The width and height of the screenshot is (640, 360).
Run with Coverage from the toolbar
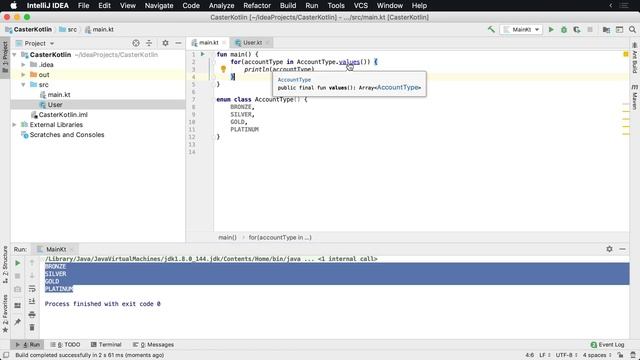click(577, 29)
